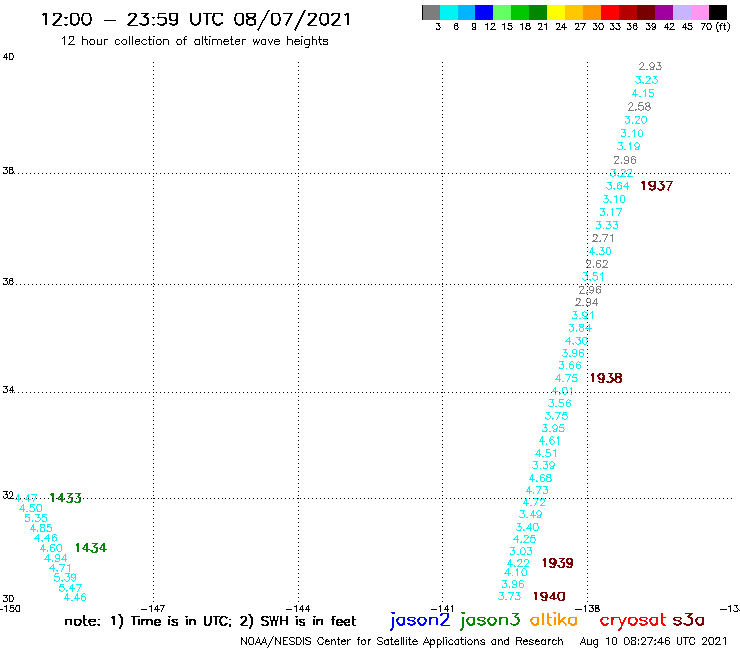Click subtitle '12 hour collection of altimeter wave heights'
This screenshot has width=740, height=650.
pyautogui.click(x=194, y=41)
